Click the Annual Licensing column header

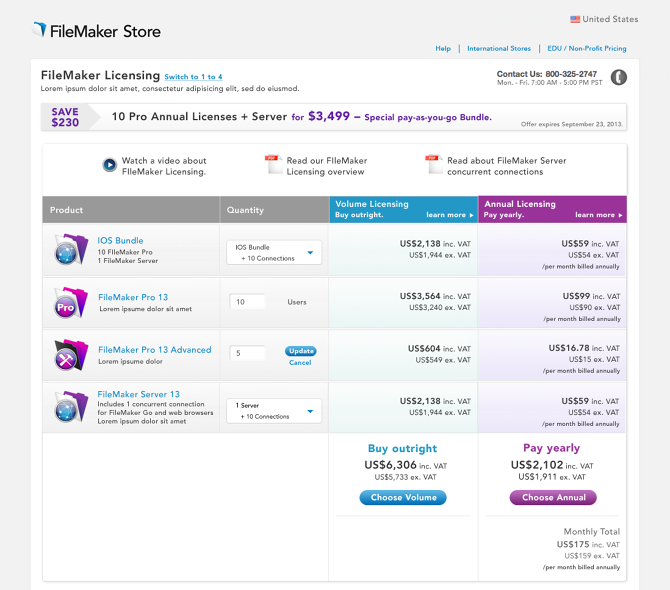pyautogui.click(x=552, y=209)
